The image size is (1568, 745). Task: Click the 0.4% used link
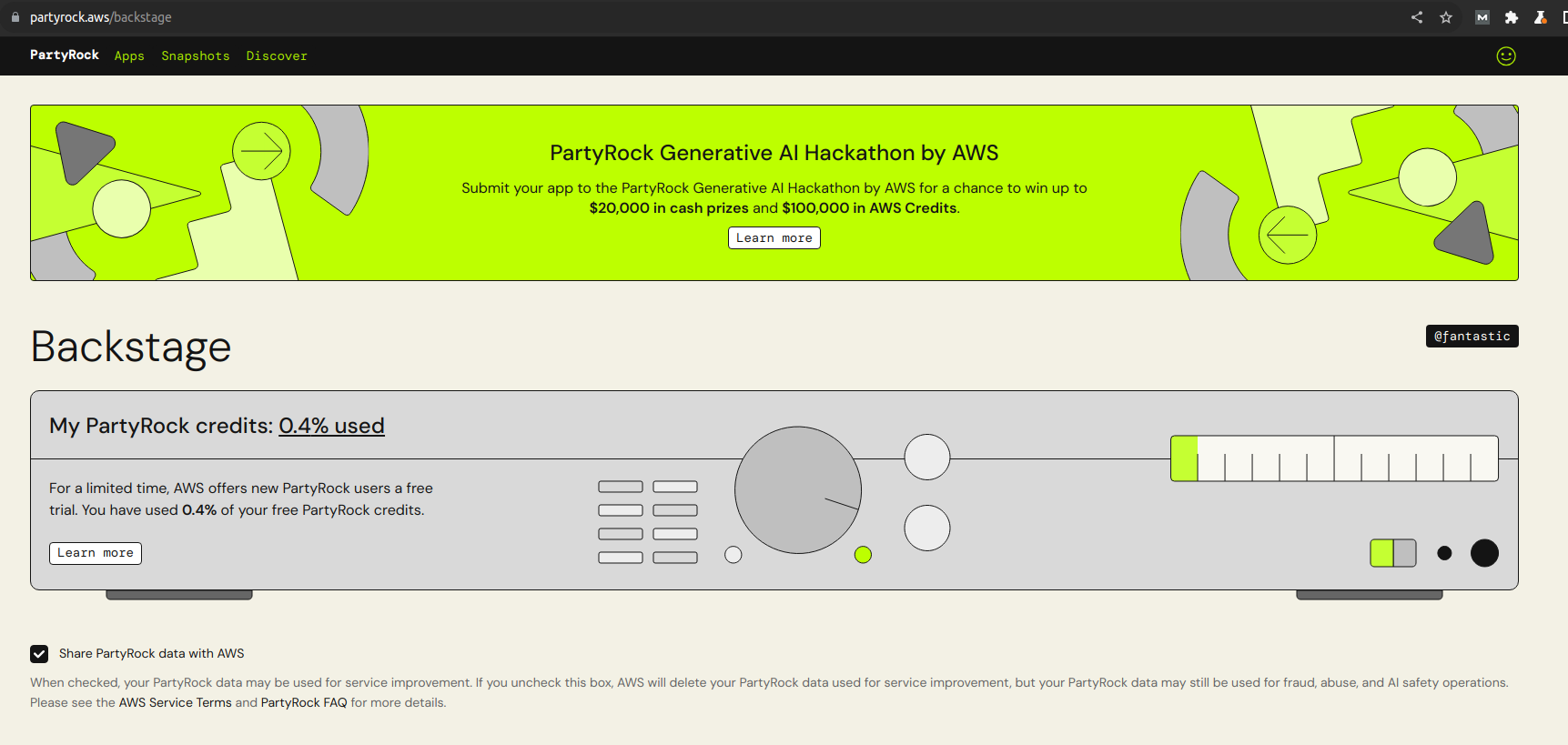pyautogui.click(x=331, y=426)
